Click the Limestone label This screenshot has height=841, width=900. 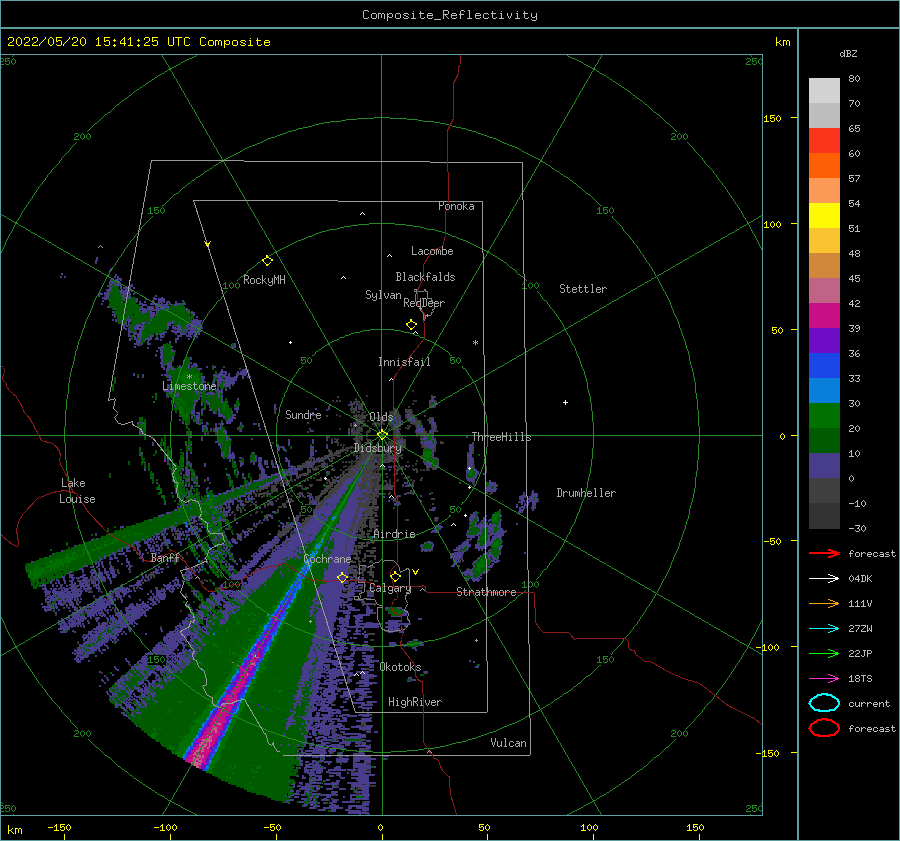pyautogui.click(x=189, y=386)
